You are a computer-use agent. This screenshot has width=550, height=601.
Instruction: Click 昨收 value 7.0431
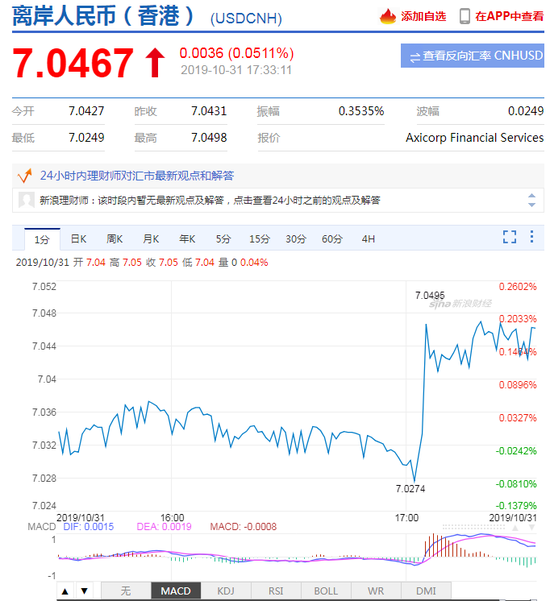point(209,111)
